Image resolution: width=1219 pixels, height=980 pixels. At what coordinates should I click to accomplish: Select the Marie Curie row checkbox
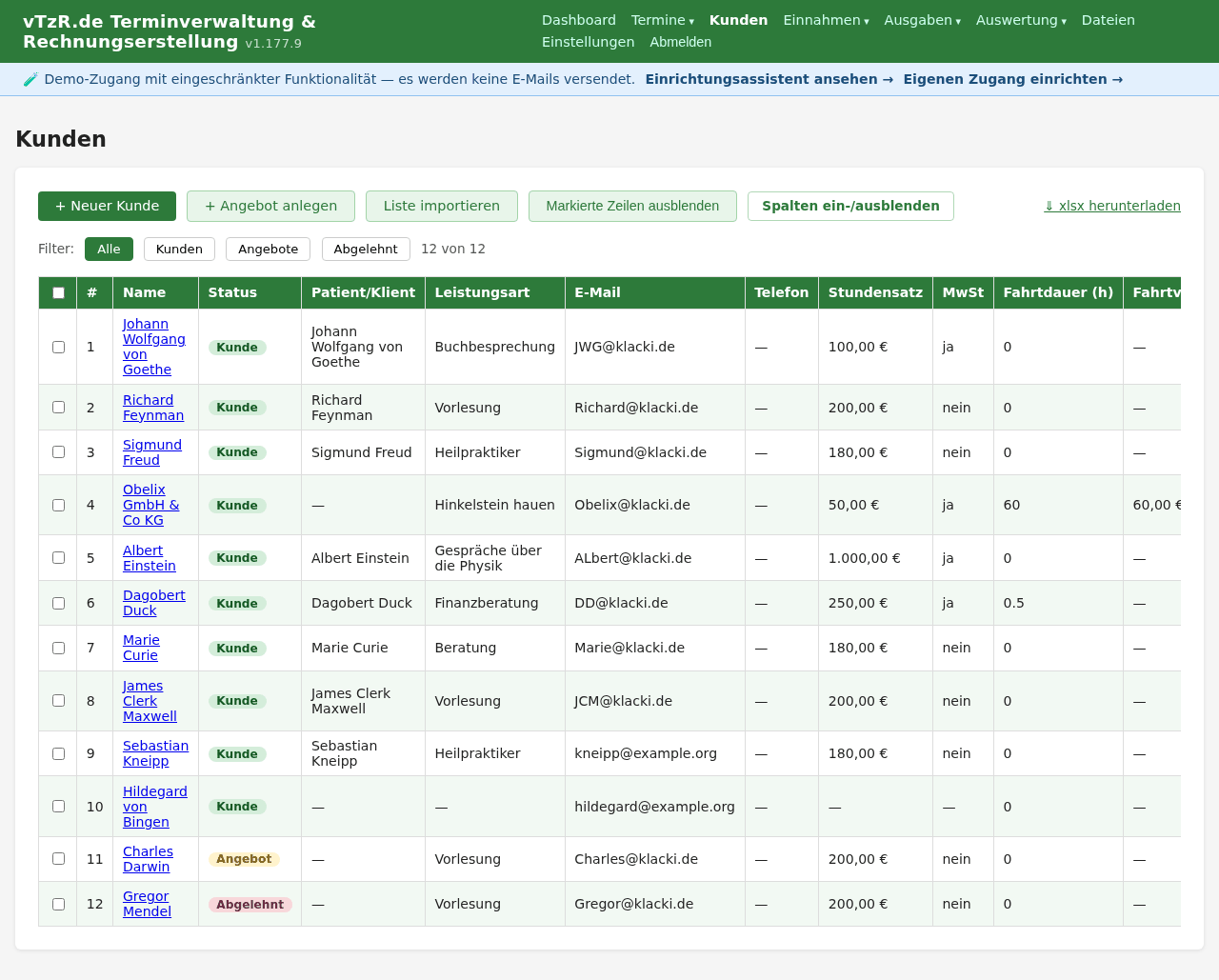coord(58,648)
